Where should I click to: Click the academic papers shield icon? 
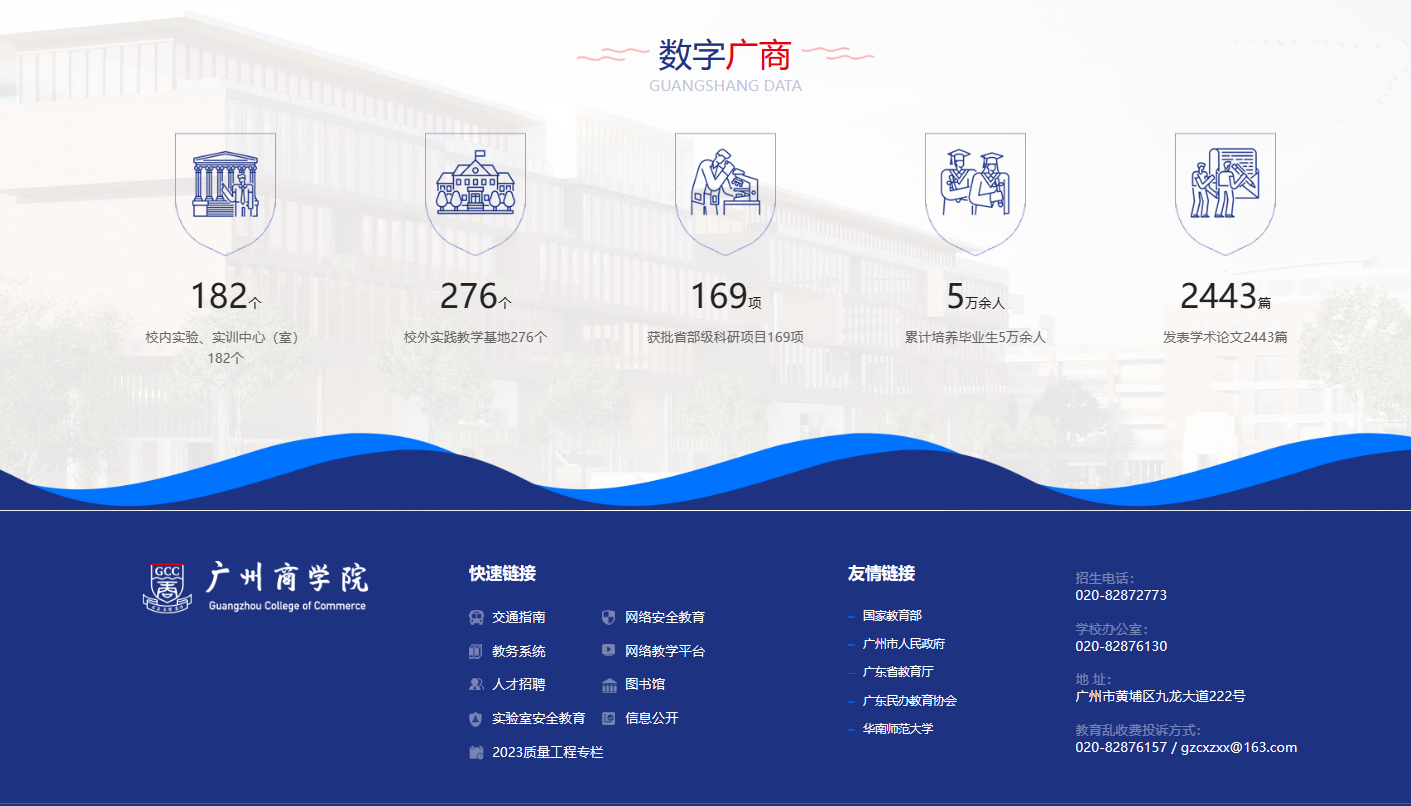pyautogui.click(x=1225, y=188)
